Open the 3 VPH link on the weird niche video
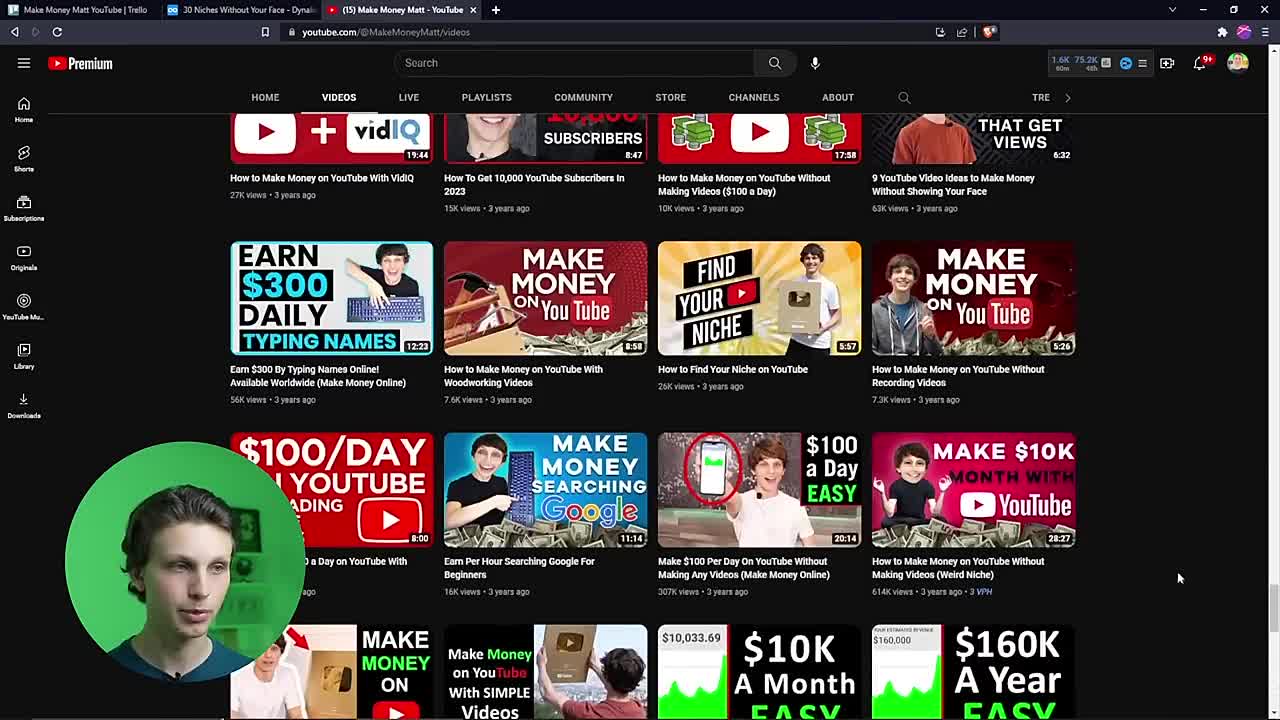 (981, 591)
